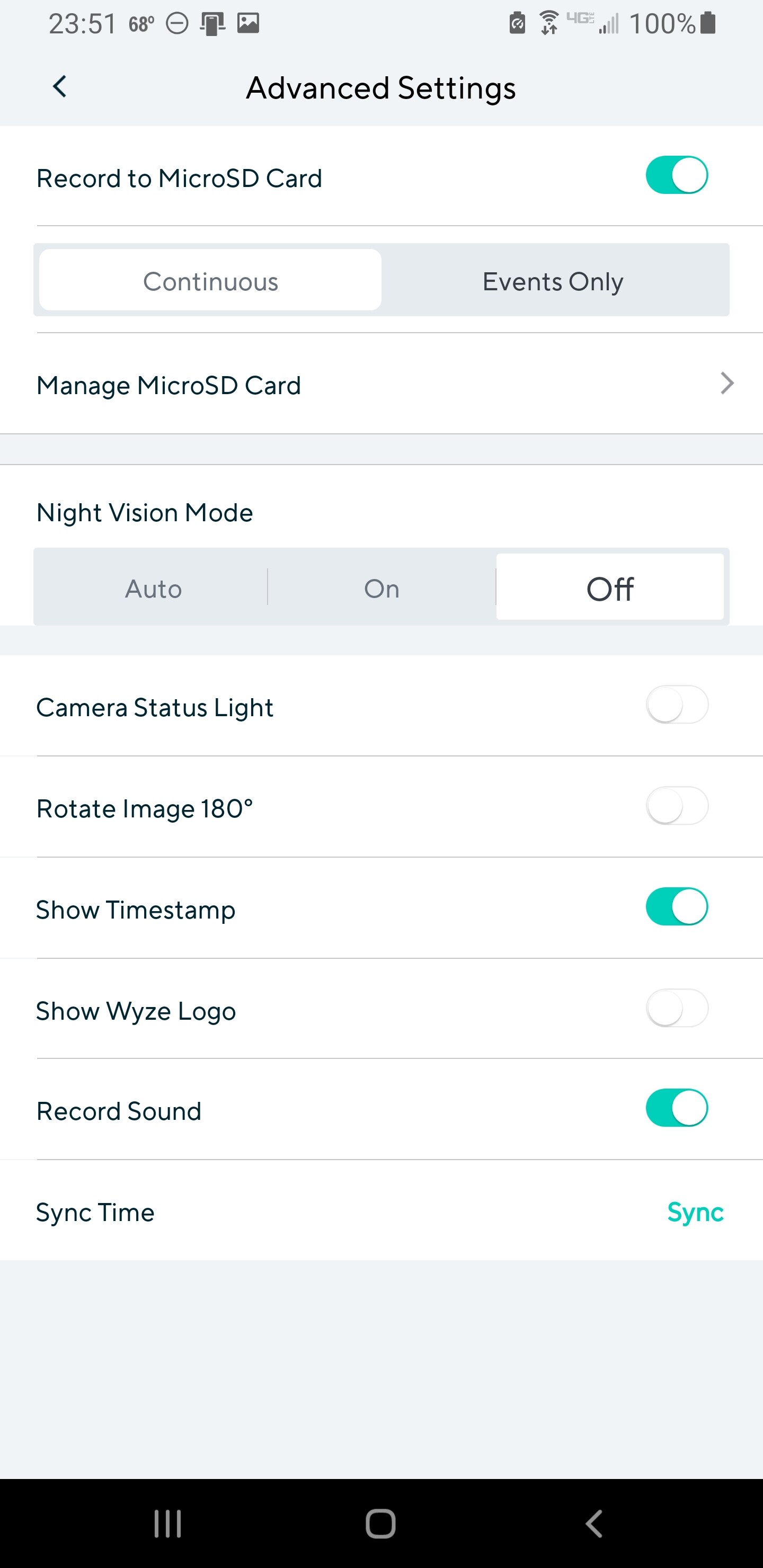Image resolution: width=763 pixels, height=1568 pixels.
Task: Disable the Show Timestamp switch
Action: 677,907
